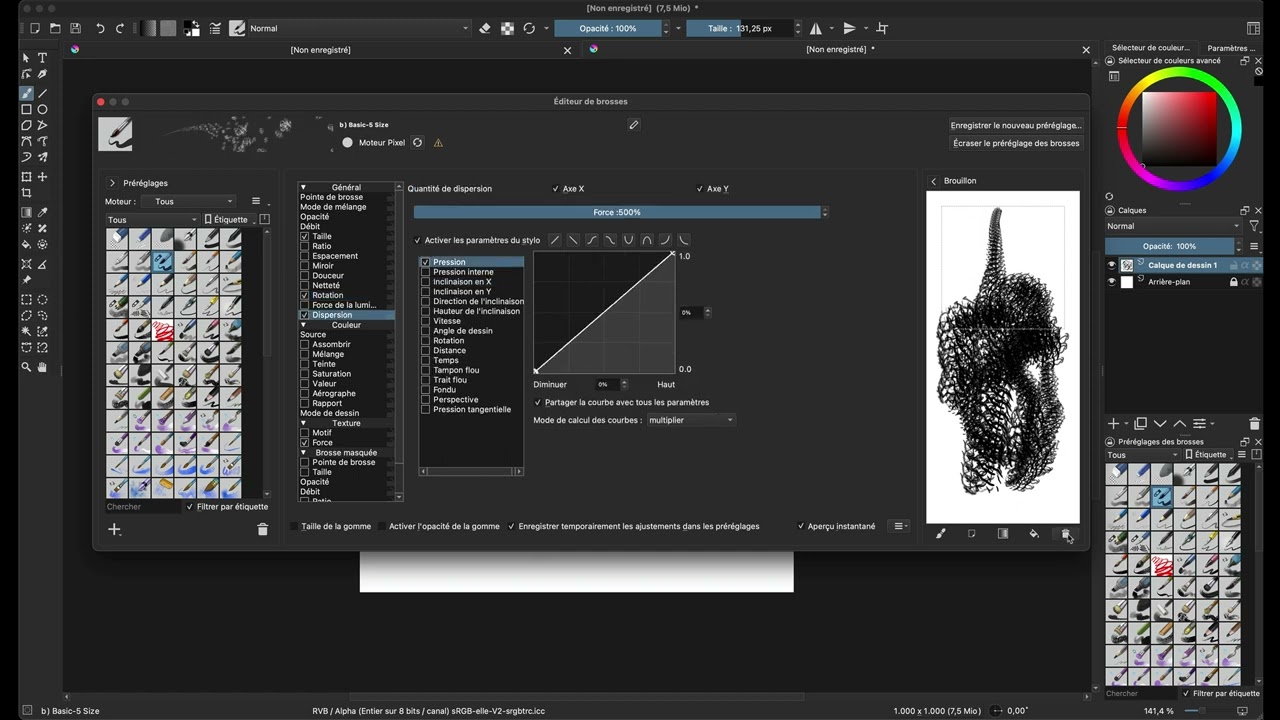Open the Moteur engine dropdown
The image size is (1280, 720).
click(x=188, y=201)
